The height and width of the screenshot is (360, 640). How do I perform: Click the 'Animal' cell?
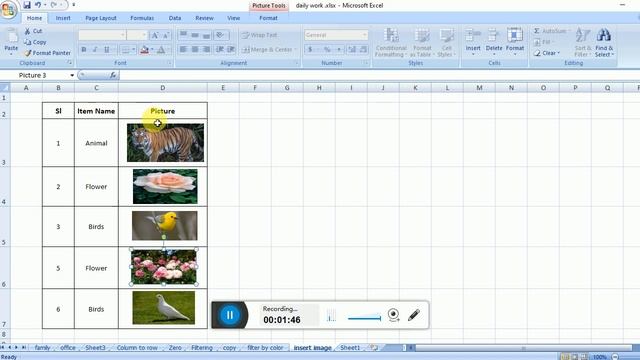click(96, 143)
